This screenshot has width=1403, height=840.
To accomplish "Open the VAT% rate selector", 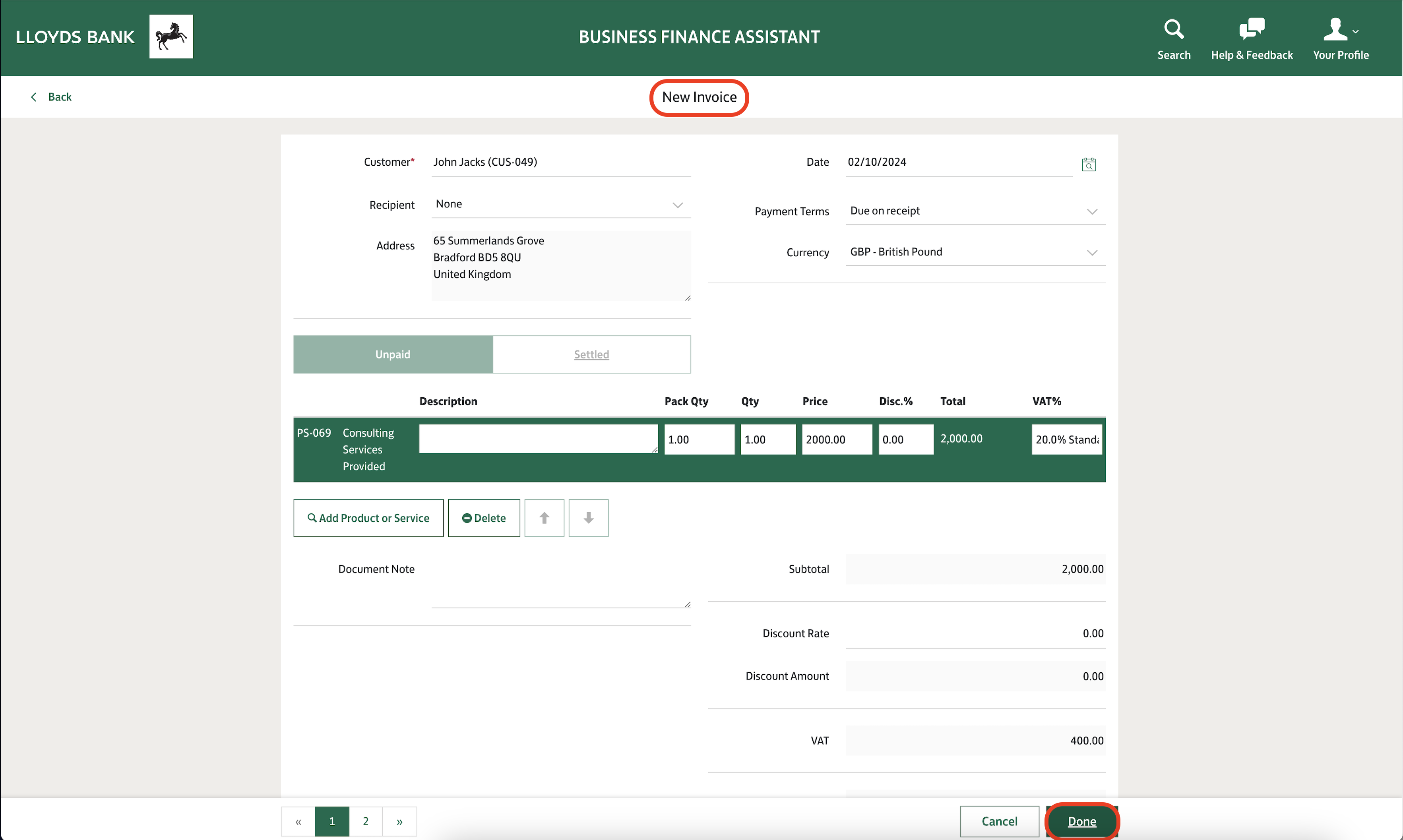I will coord(1067,439).
